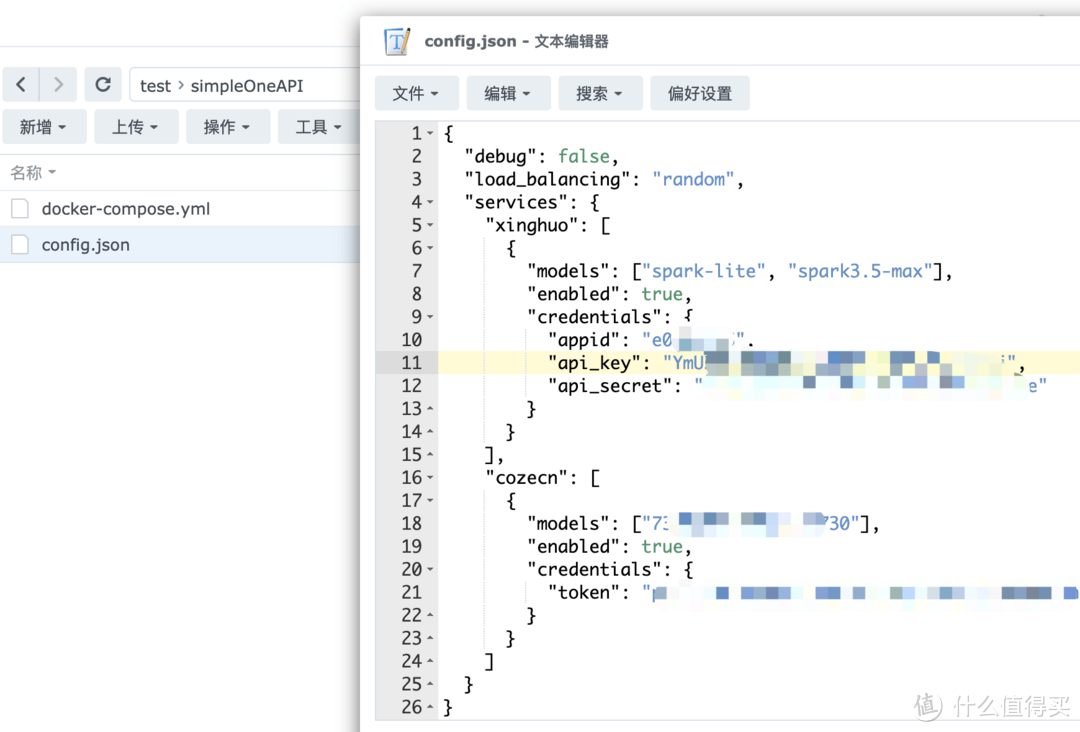The height and width of the screenshot is (732, 1080).
Task: Click the forward navigation arrow
Action: (58, 85)
